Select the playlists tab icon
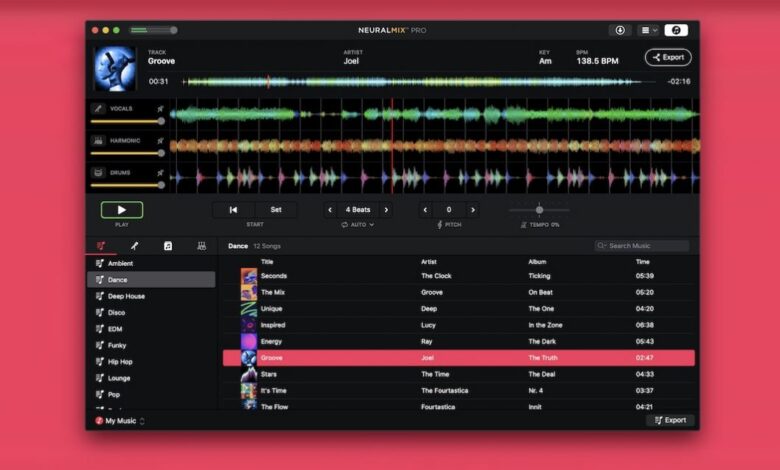780x470 pixels. [x=101, y=246]
